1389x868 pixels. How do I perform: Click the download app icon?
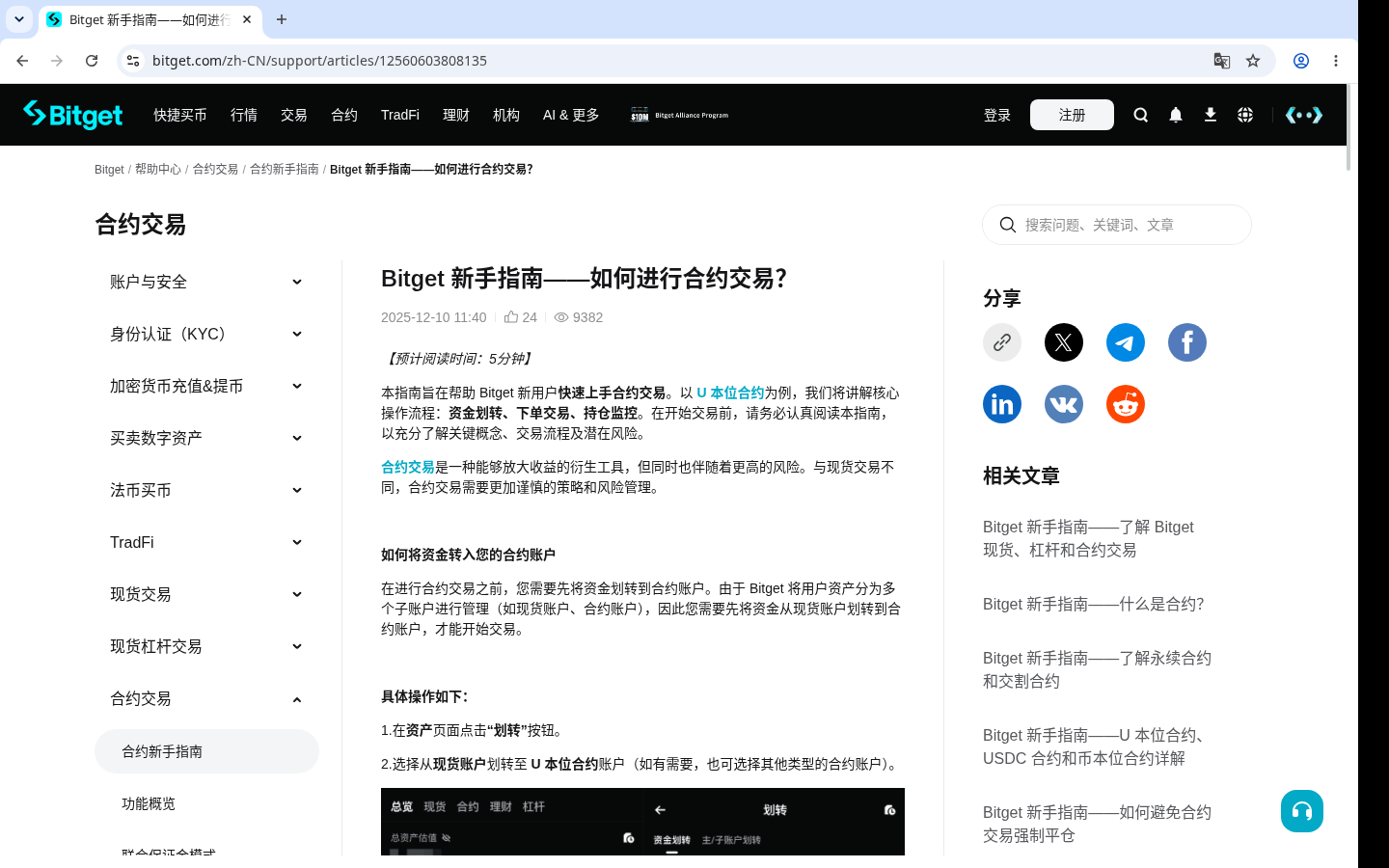1211,115
